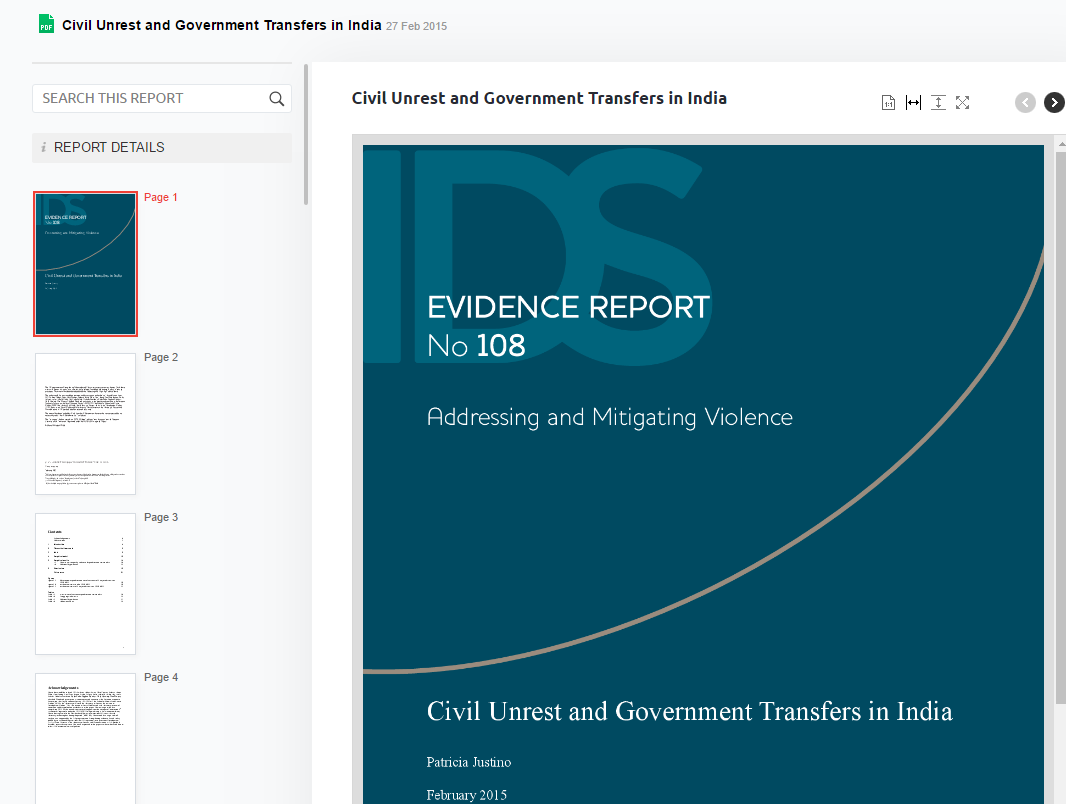
Task: Fit the document to height
Action: 938,103
